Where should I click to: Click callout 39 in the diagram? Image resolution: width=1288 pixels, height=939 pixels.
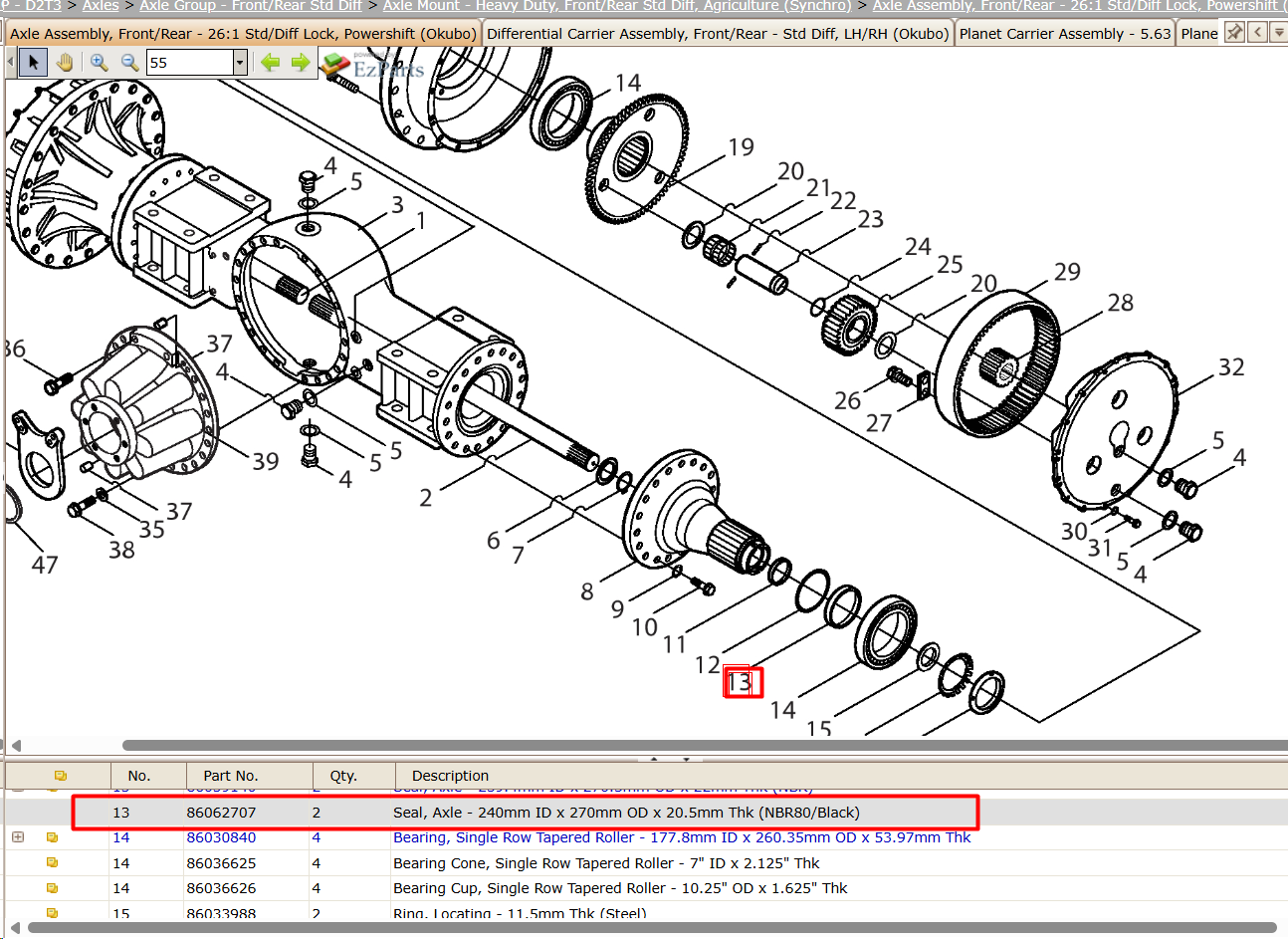click(x=265, y=462)
